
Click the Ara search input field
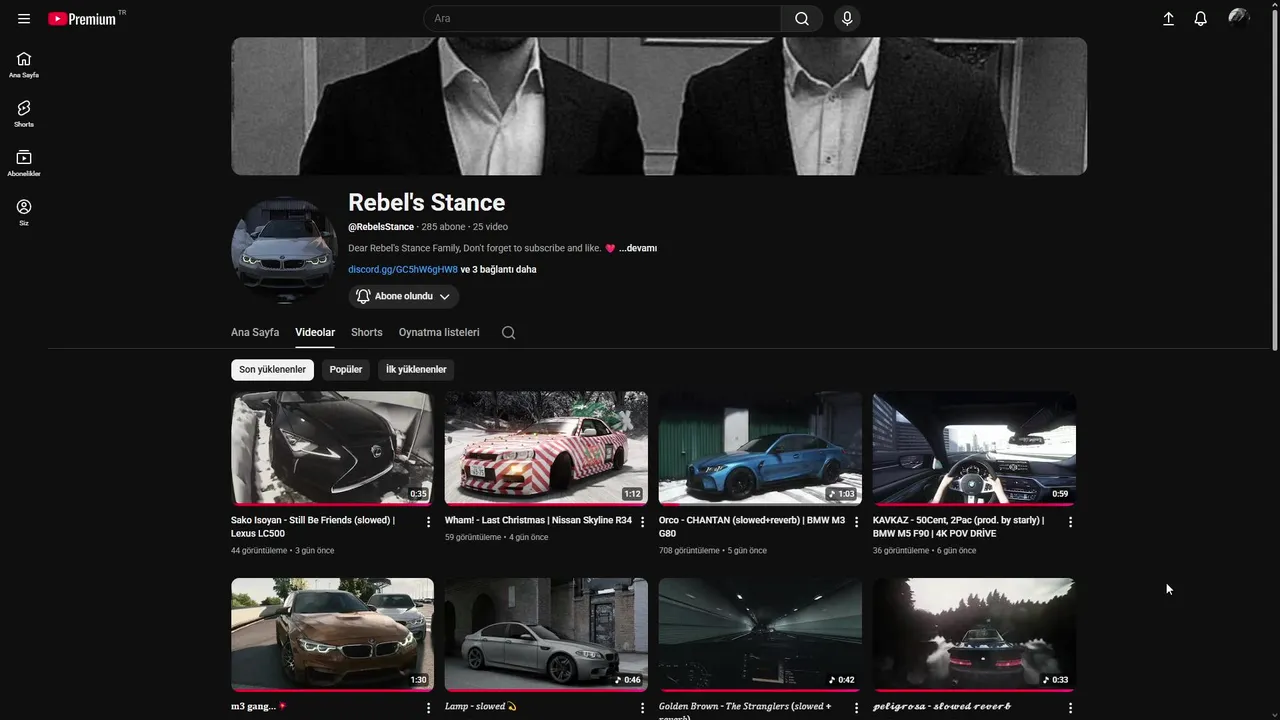(x=602, y=19)
